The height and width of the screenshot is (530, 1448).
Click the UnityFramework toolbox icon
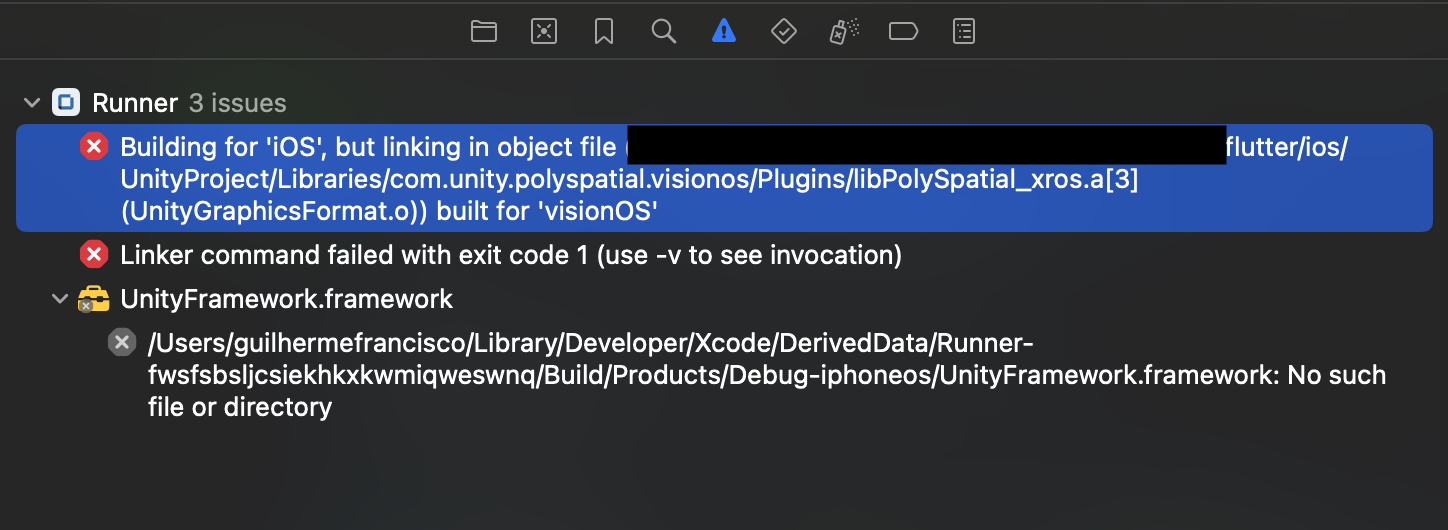(94, 299)
